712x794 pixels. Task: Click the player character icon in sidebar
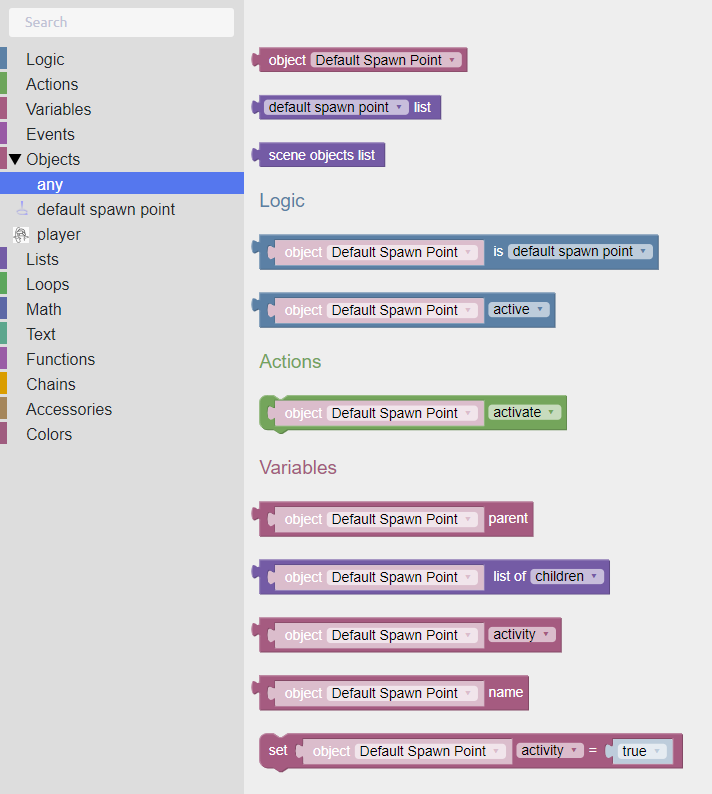21,234
